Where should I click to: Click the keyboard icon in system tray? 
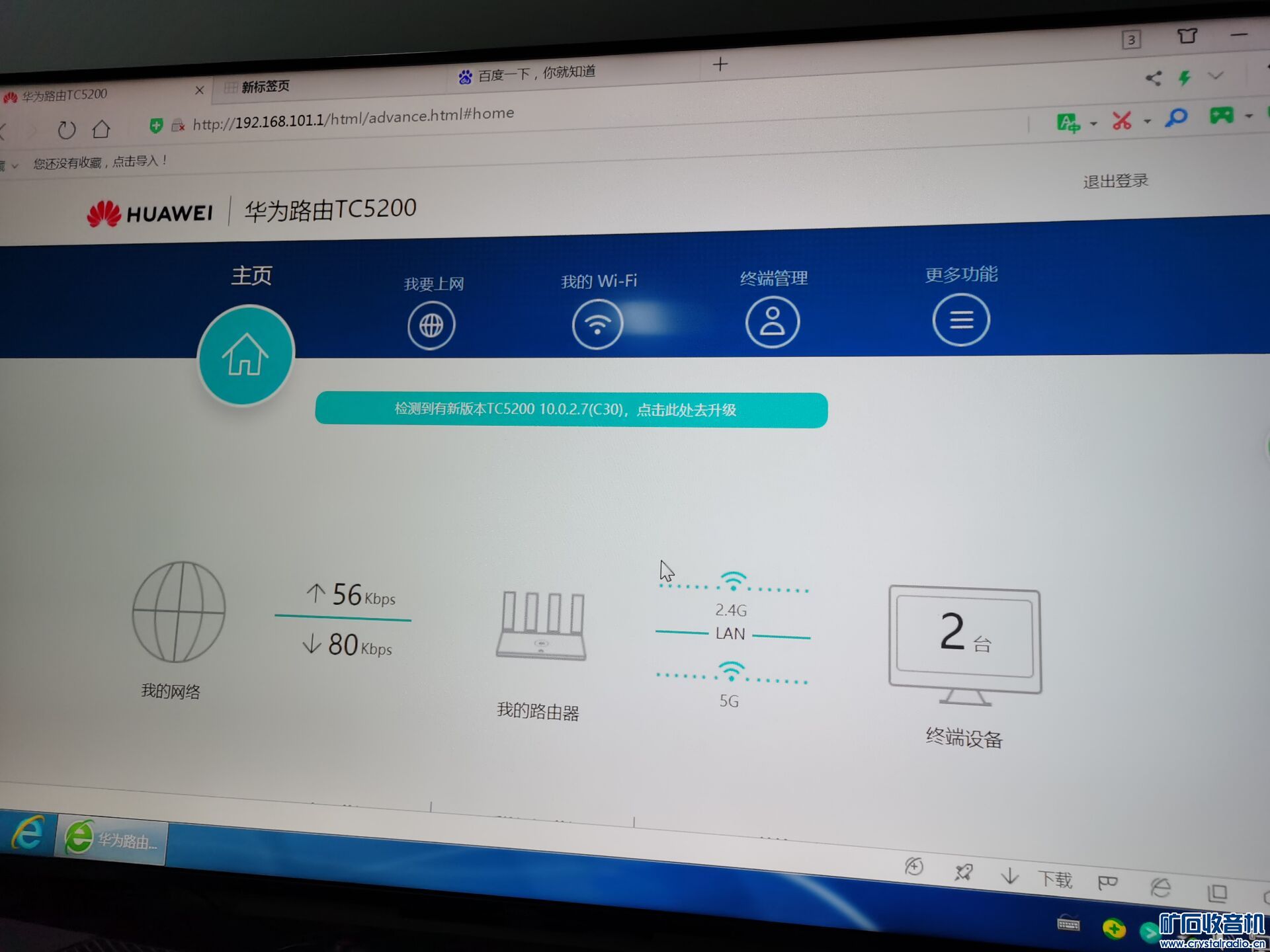1068,924
